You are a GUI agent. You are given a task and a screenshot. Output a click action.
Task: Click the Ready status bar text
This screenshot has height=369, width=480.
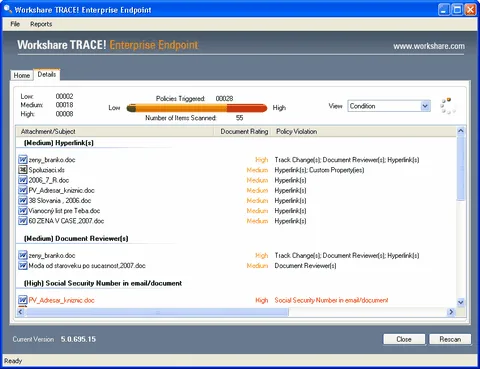[x=13, y=361]
